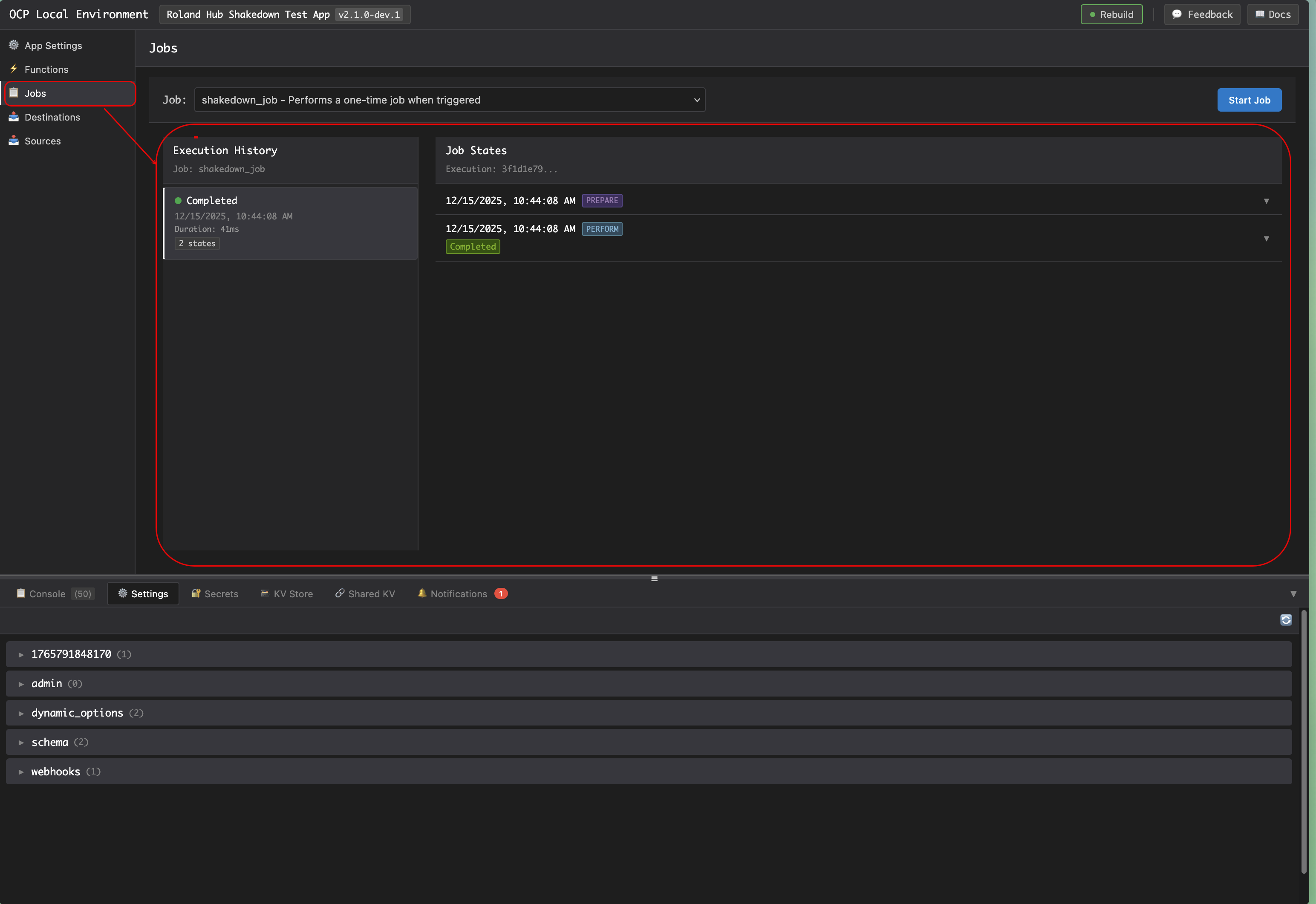
Task: Switch to the Console tab
Action: click(48, 593)
